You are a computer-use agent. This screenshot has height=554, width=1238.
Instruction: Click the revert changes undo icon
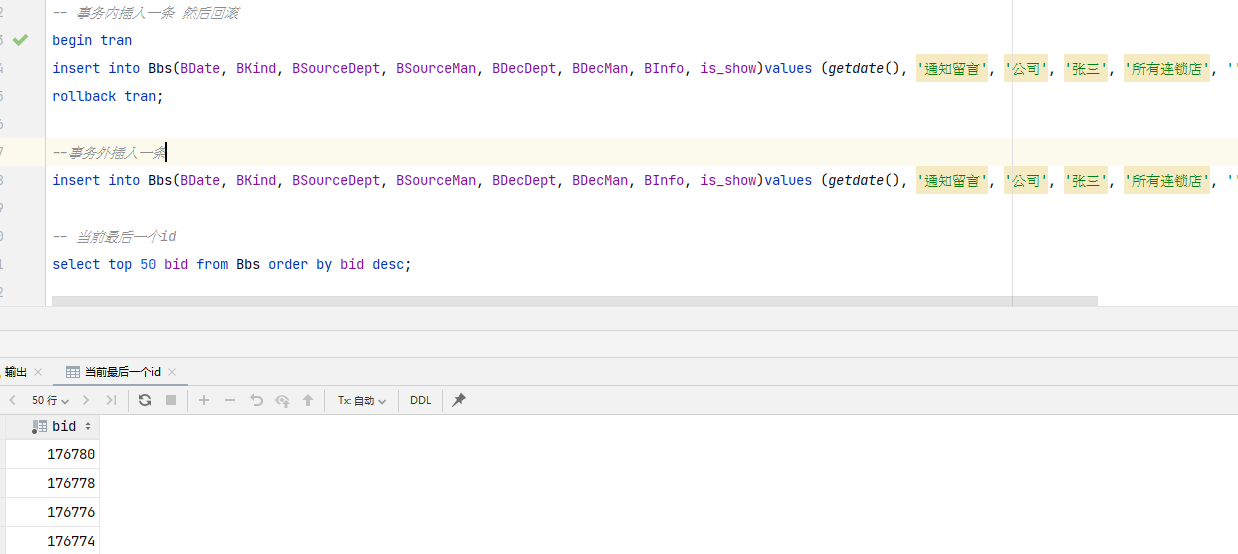click(256, 400)
